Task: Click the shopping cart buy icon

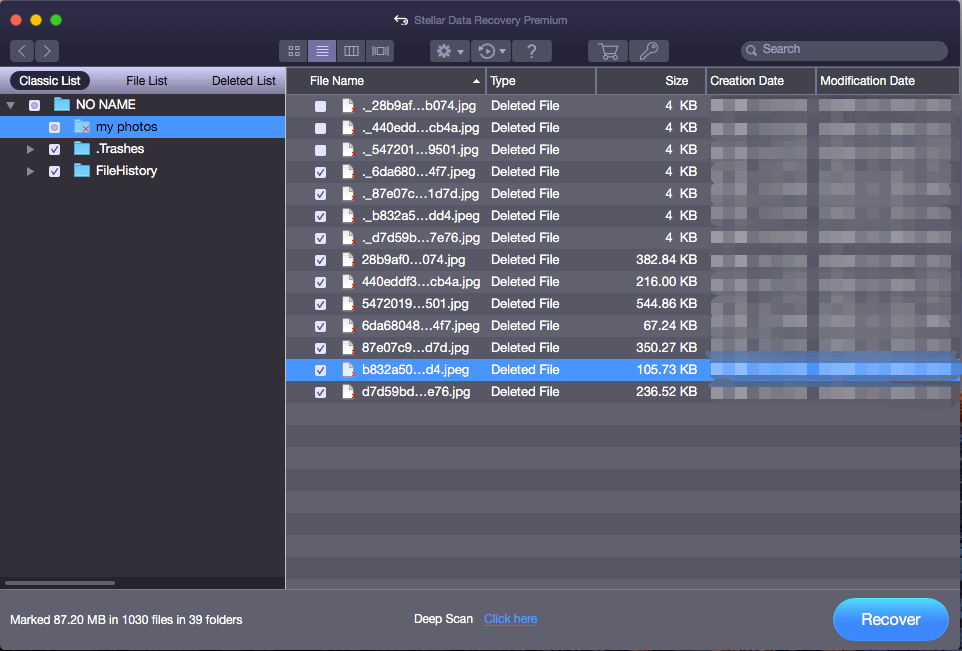Action: click(x=608, y=51)
